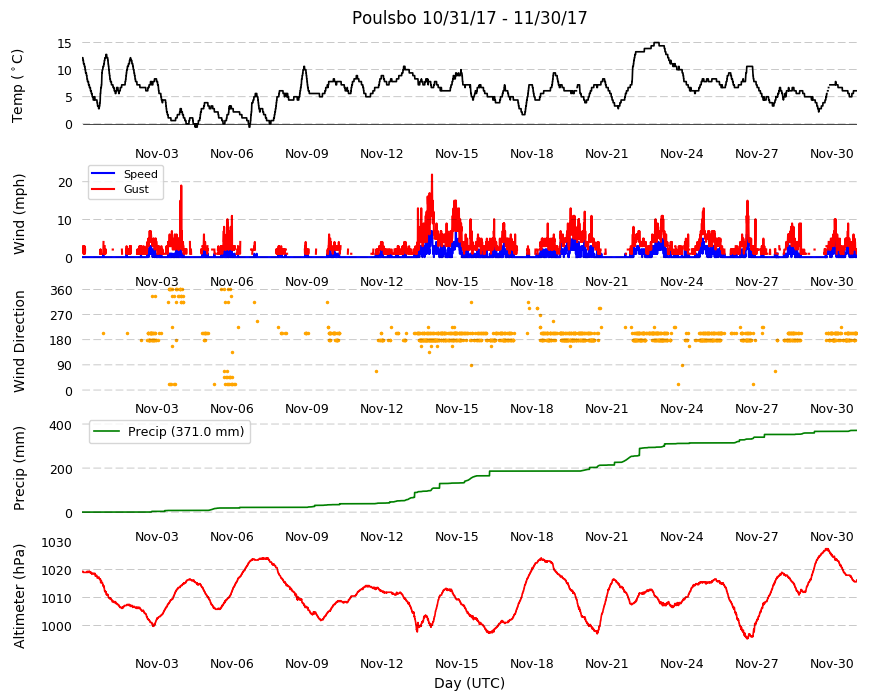Select the Precip (371.0 mm) legend label
The height and width of the screenshot is (700, 870).
click(186, 432)
